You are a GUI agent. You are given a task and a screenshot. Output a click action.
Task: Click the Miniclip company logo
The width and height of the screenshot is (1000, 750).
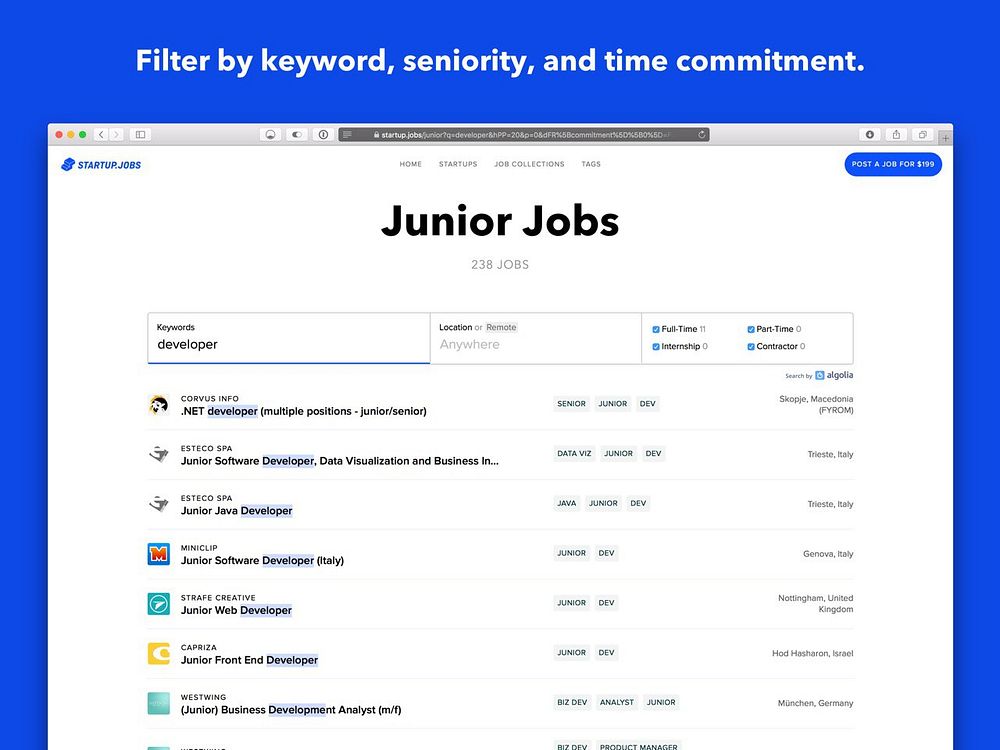tap(158, 554)
